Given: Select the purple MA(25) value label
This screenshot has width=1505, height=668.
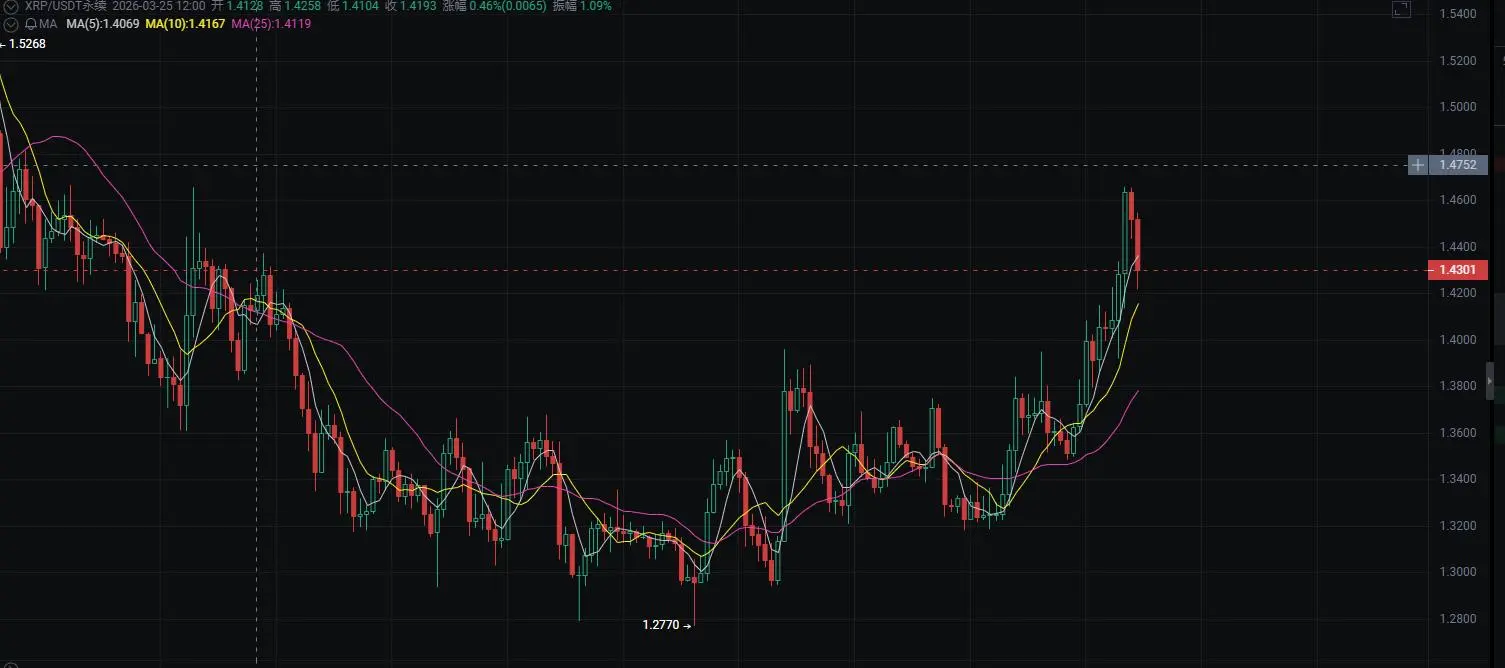Looking at the screenshot, I should (x=271, y=23).
